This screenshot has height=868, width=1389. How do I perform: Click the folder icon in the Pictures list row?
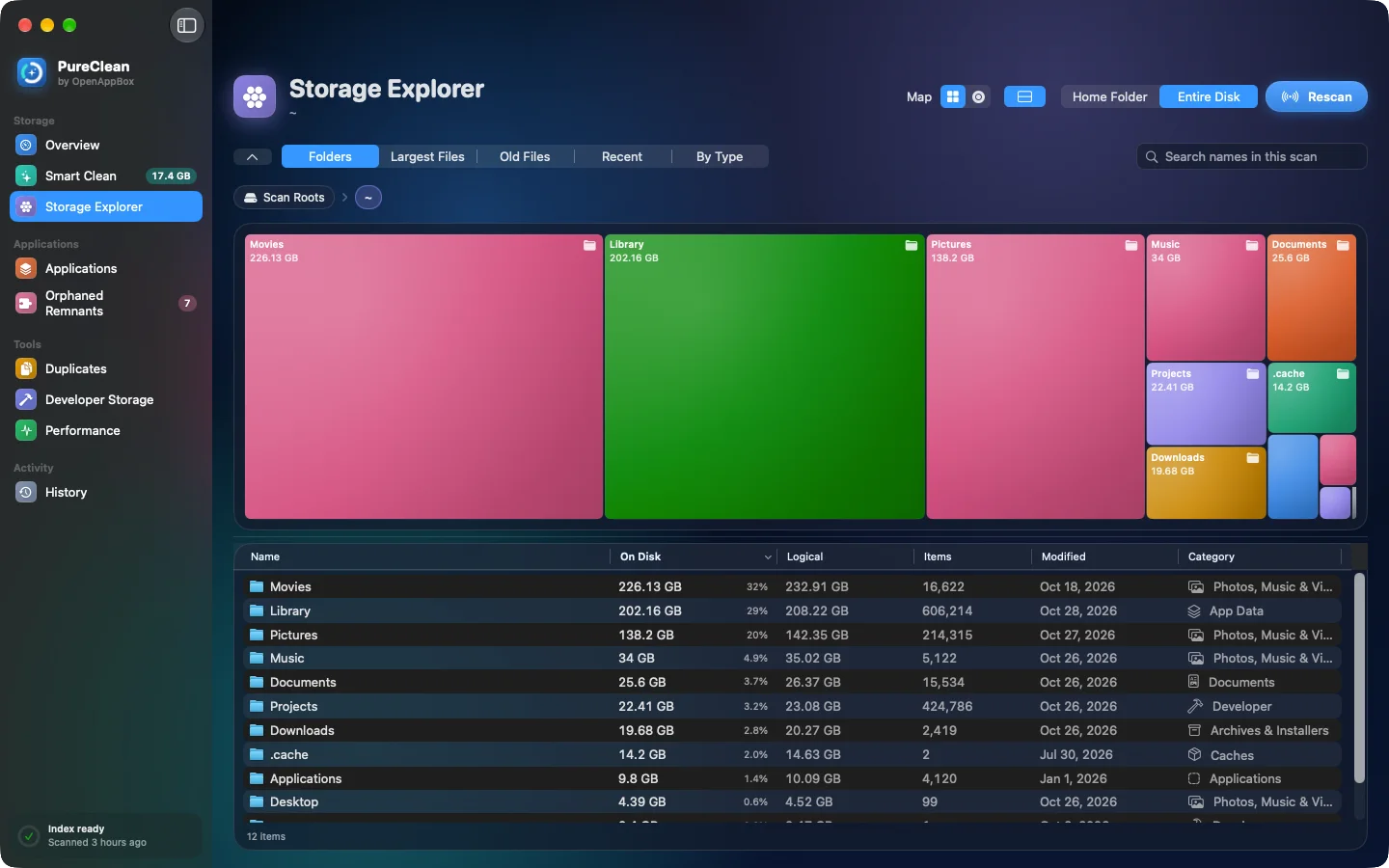pos(257,635)
